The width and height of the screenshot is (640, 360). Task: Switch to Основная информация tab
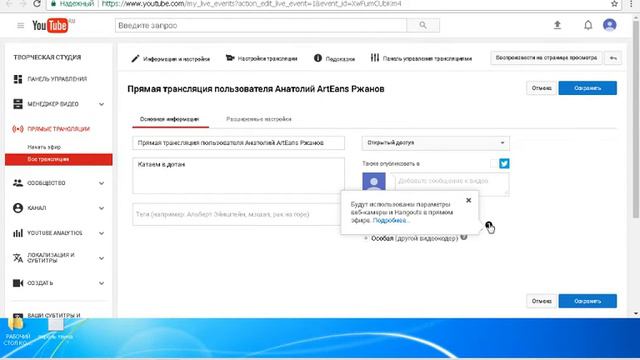coord(169,119)
